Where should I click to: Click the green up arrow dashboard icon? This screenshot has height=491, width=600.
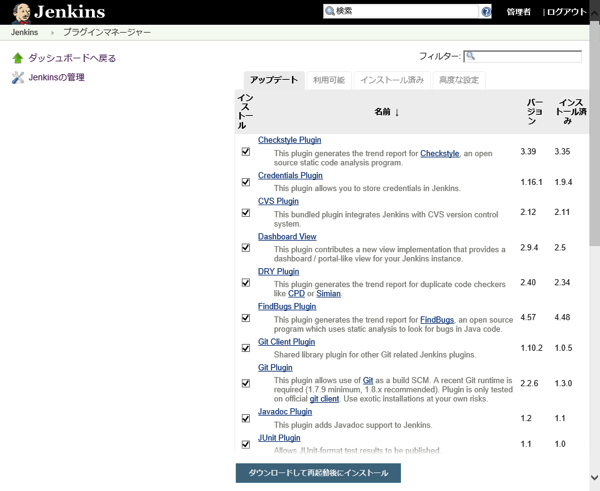pyautogui.click(x=18, y=58)
